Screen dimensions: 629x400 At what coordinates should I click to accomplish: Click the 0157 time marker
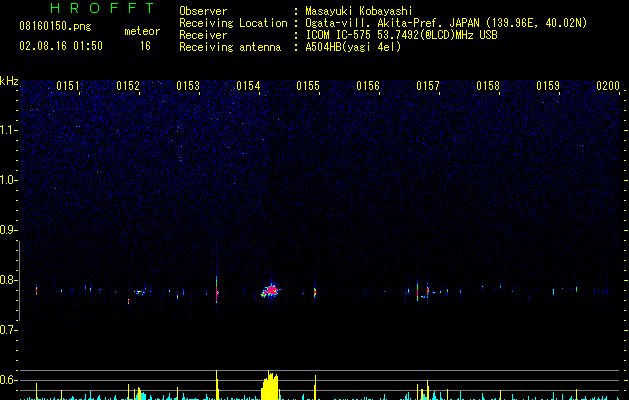click(x=428, y=86)
